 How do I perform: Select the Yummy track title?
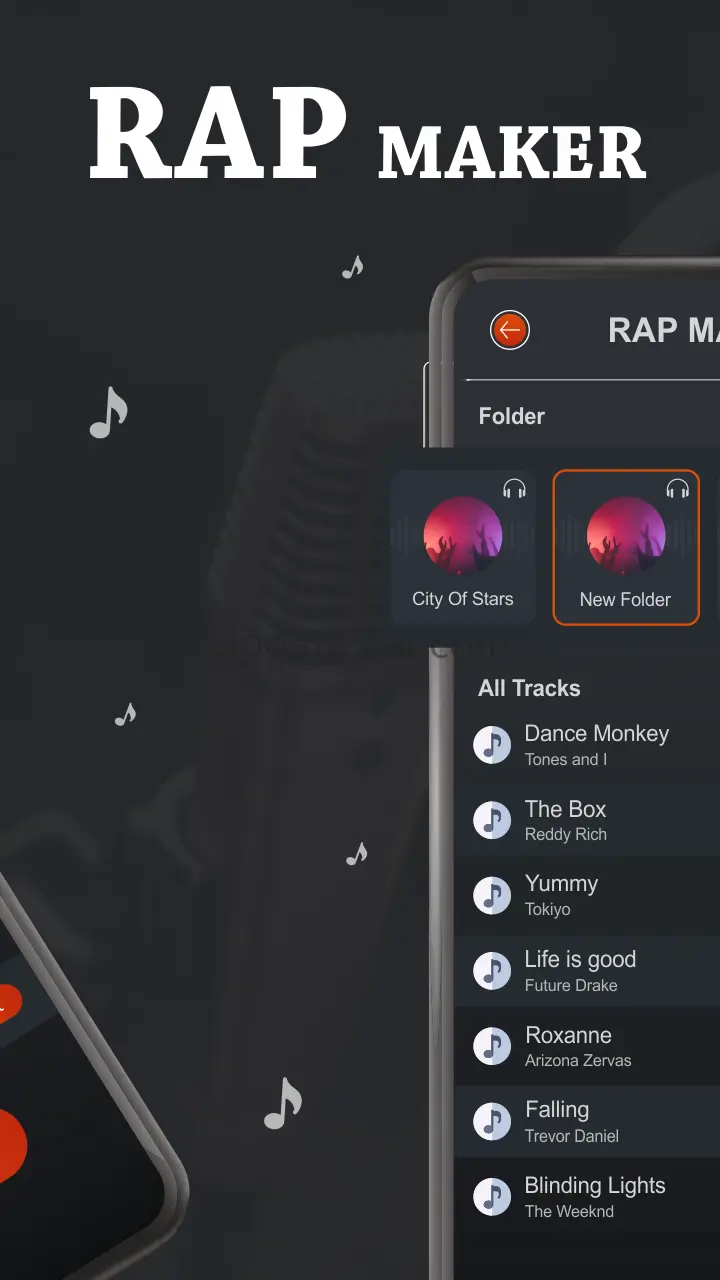[x=561, y=885]
